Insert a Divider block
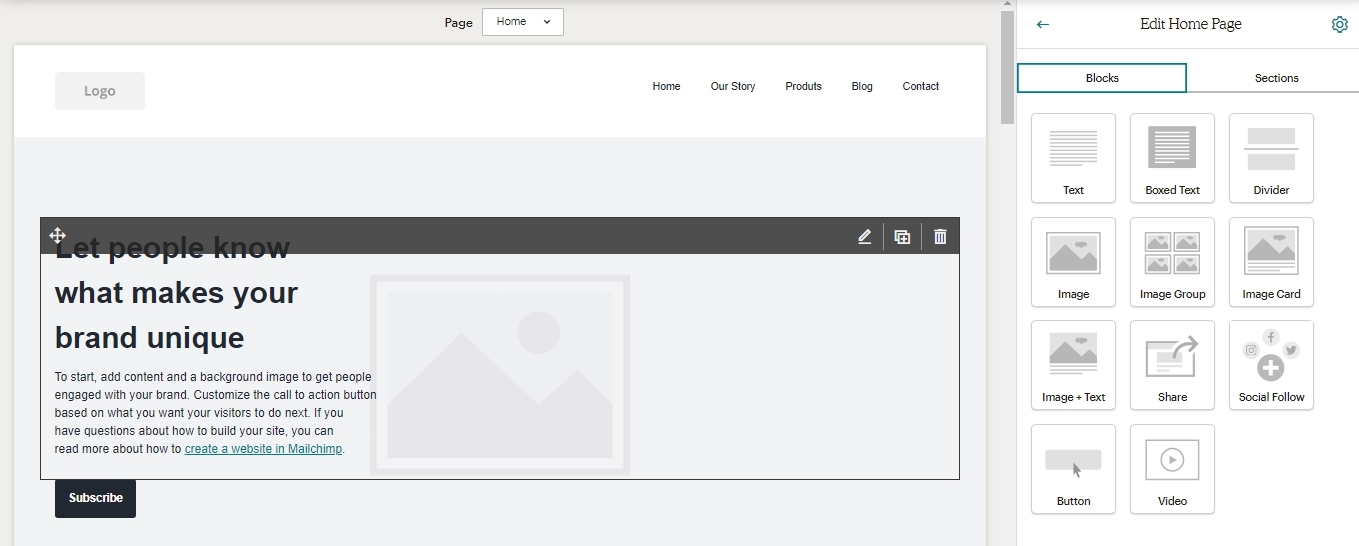This screenshot has width=1359, height=546. (x=1271, y=158)
